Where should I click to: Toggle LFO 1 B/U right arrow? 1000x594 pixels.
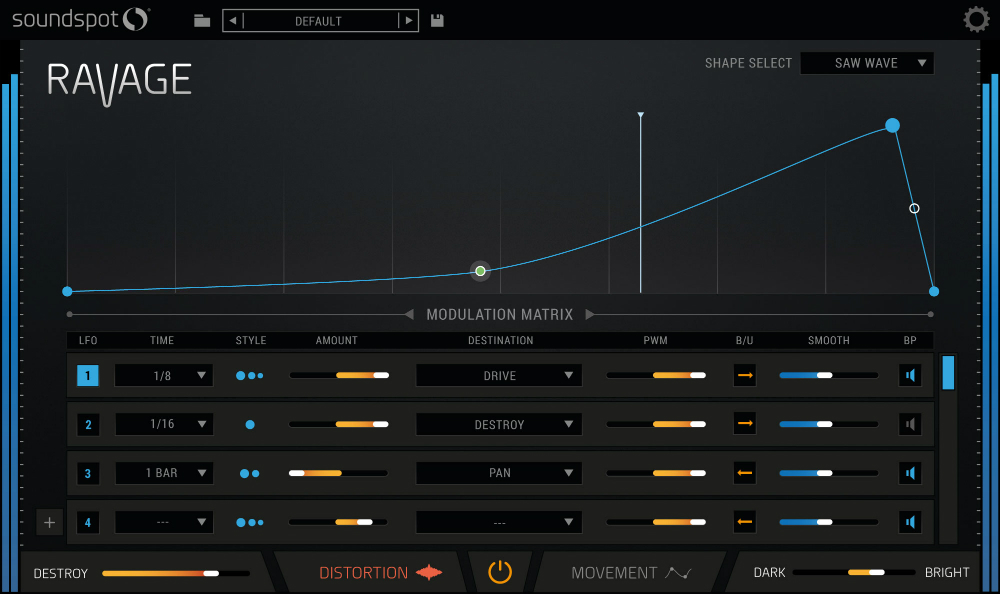(x=745, y=375)
